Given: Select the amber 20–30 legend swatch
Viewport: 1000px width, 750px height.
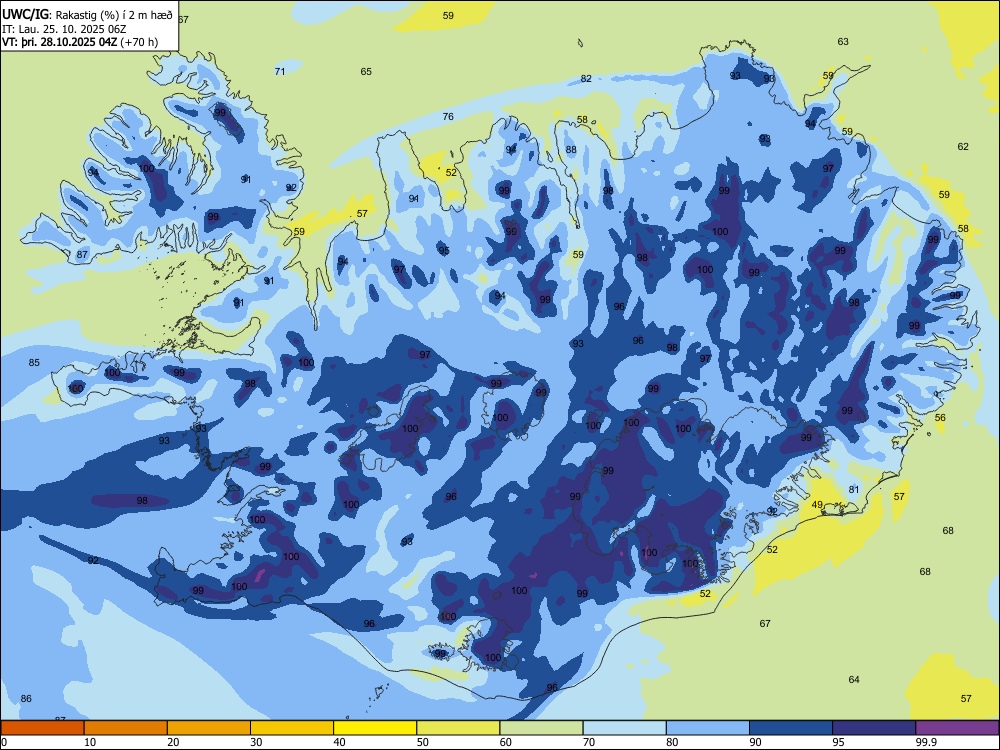Looking at the screenshot, I should pyautogui.click(x=209, y=728).
